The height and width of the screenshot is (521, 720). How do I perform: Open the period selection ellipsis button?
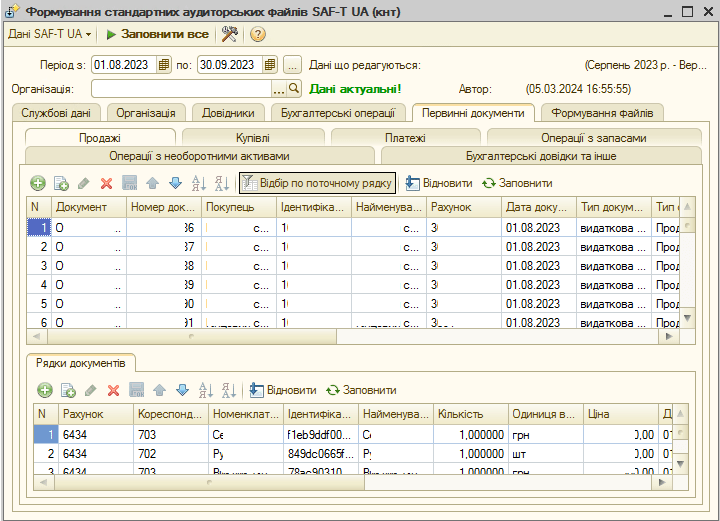point(292,65)
